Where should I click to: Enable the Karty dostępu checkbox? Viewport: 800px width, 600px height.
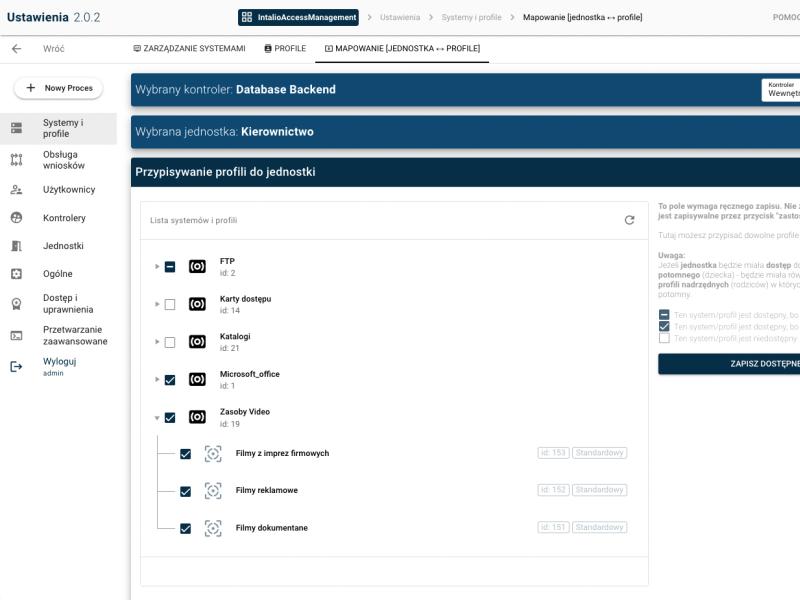pos(169,304)
